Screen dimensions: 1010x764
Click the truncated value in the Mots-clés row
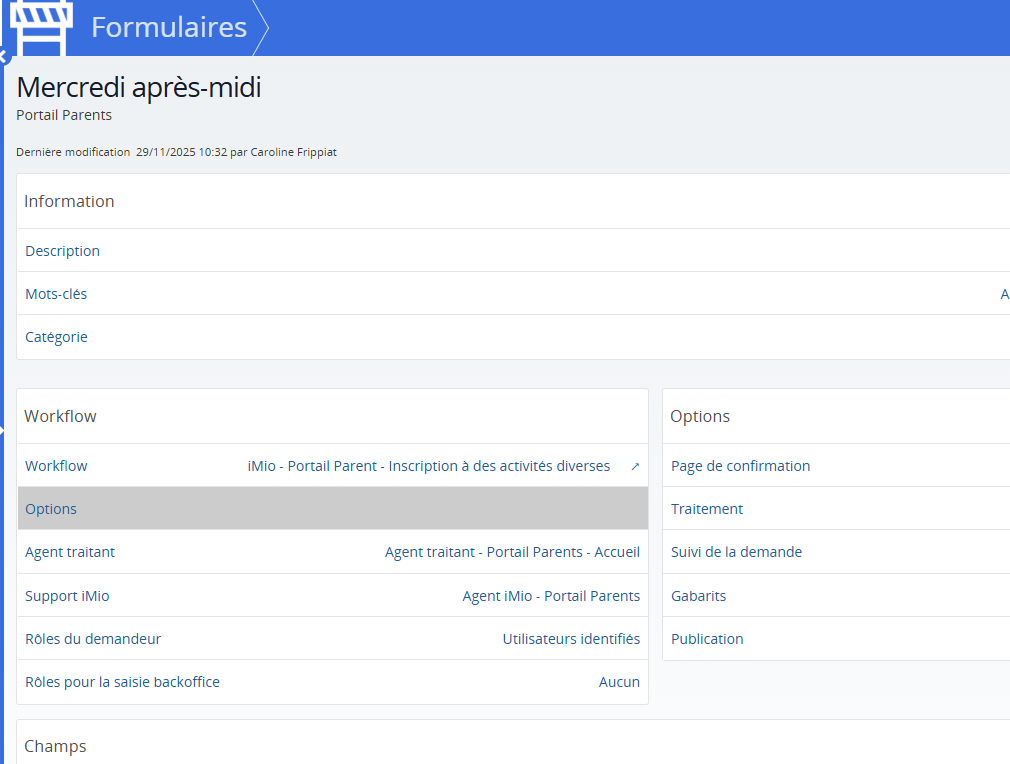(1004, 293)
